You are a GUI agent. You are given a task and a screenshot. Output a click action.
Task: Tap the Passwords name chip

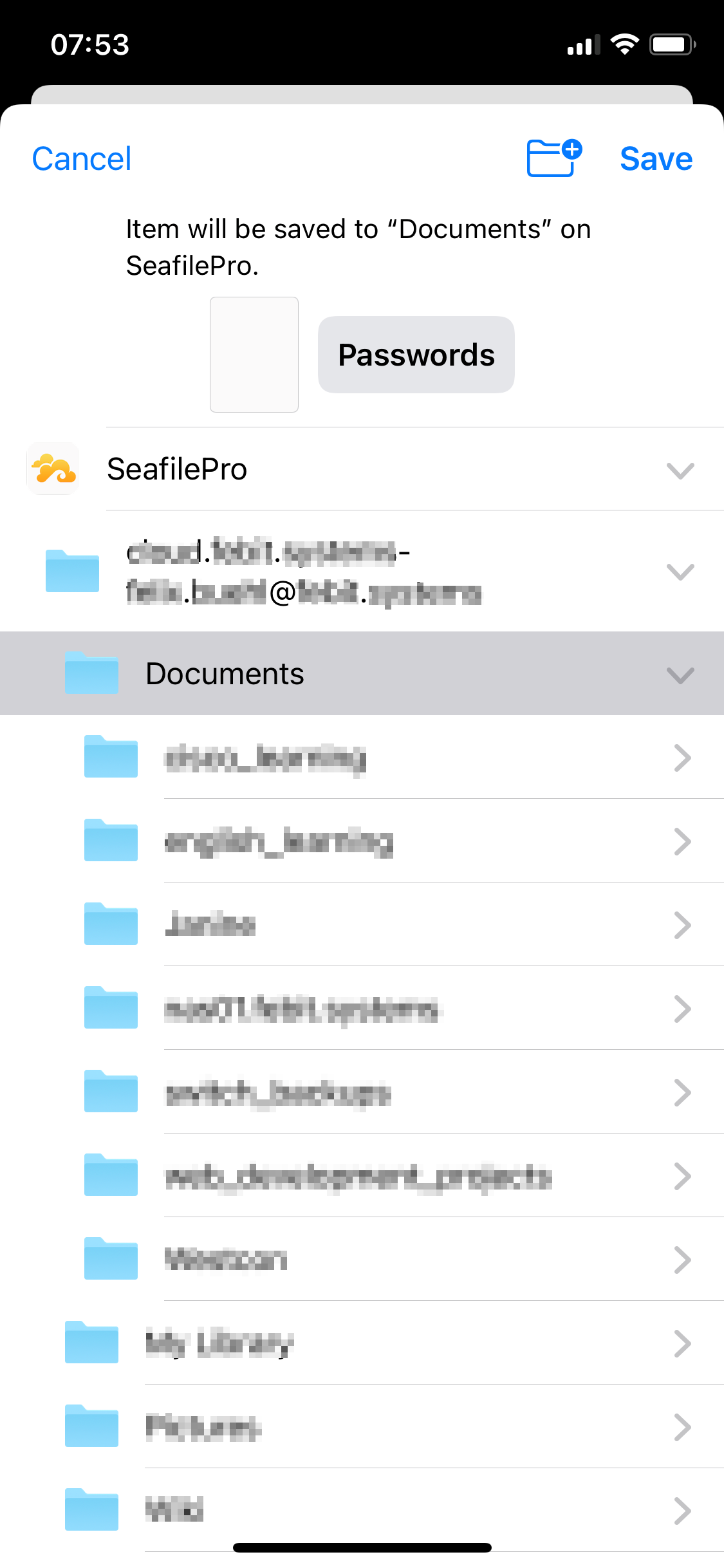pyautogui.click(x=416, y=354)
